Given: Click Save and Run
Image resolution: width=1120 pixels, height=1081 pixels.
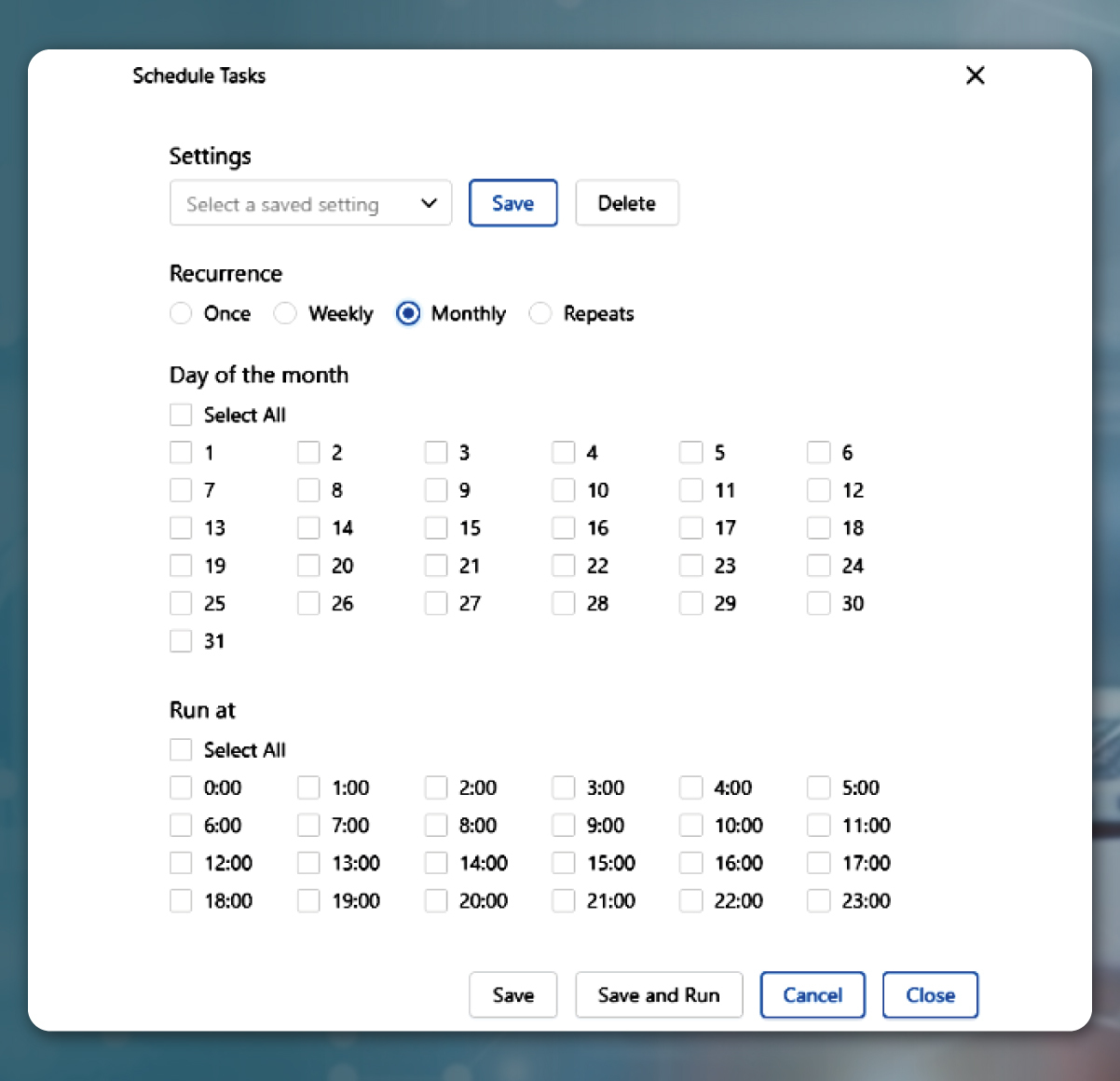Looking at the screenshot, I should 659,994.
